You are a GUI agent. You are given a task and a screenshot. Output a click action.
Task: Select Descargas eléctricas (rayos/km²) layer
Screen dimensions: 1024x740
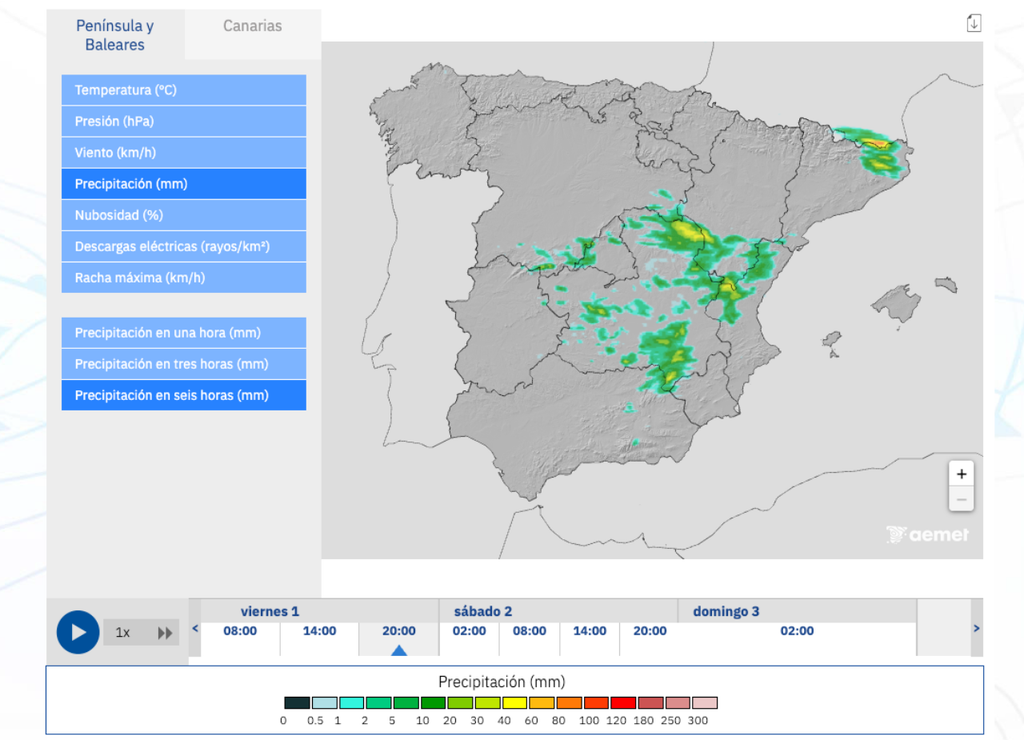tap(184, 247)
